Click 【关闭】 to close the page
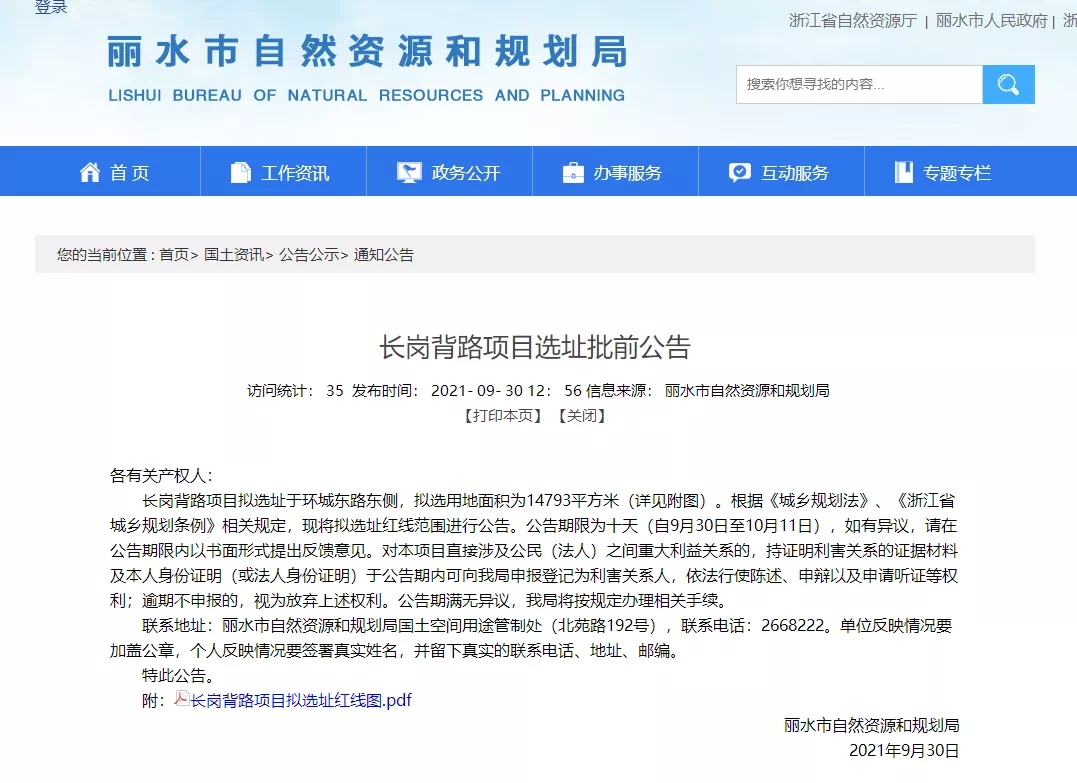The height and width of the screenshot is (783, 1077). coord(582,416)
